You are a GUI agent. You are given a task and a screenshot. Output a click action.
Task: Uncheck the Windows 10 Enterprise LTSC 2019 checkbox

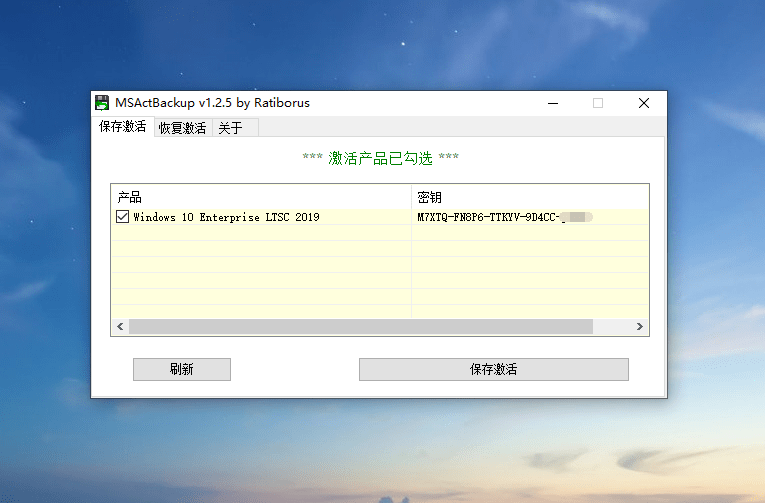tap(122, 217)
